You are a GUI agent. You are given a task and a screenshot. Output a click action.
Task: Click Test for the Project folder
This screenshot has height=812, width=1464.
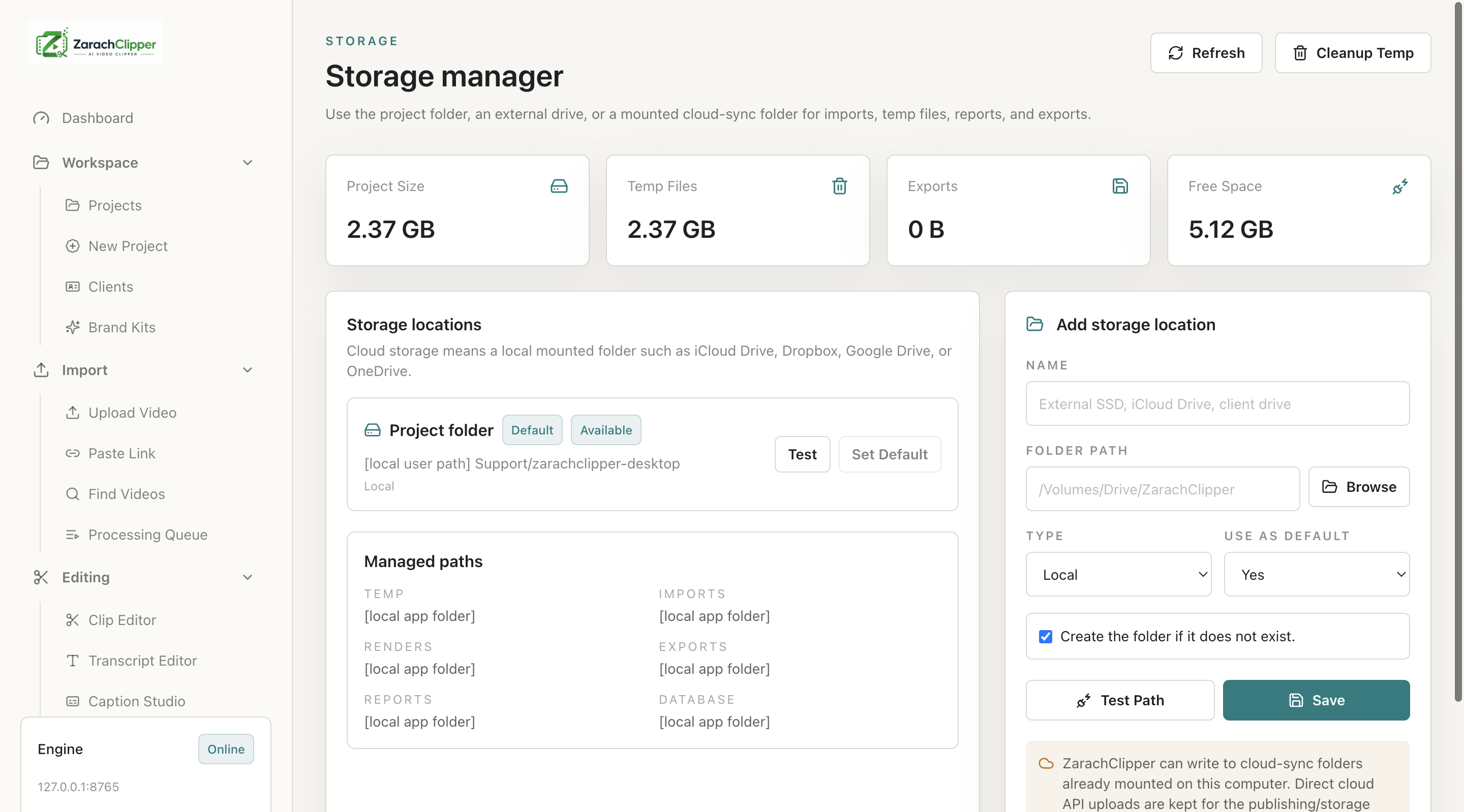[802, 454]
